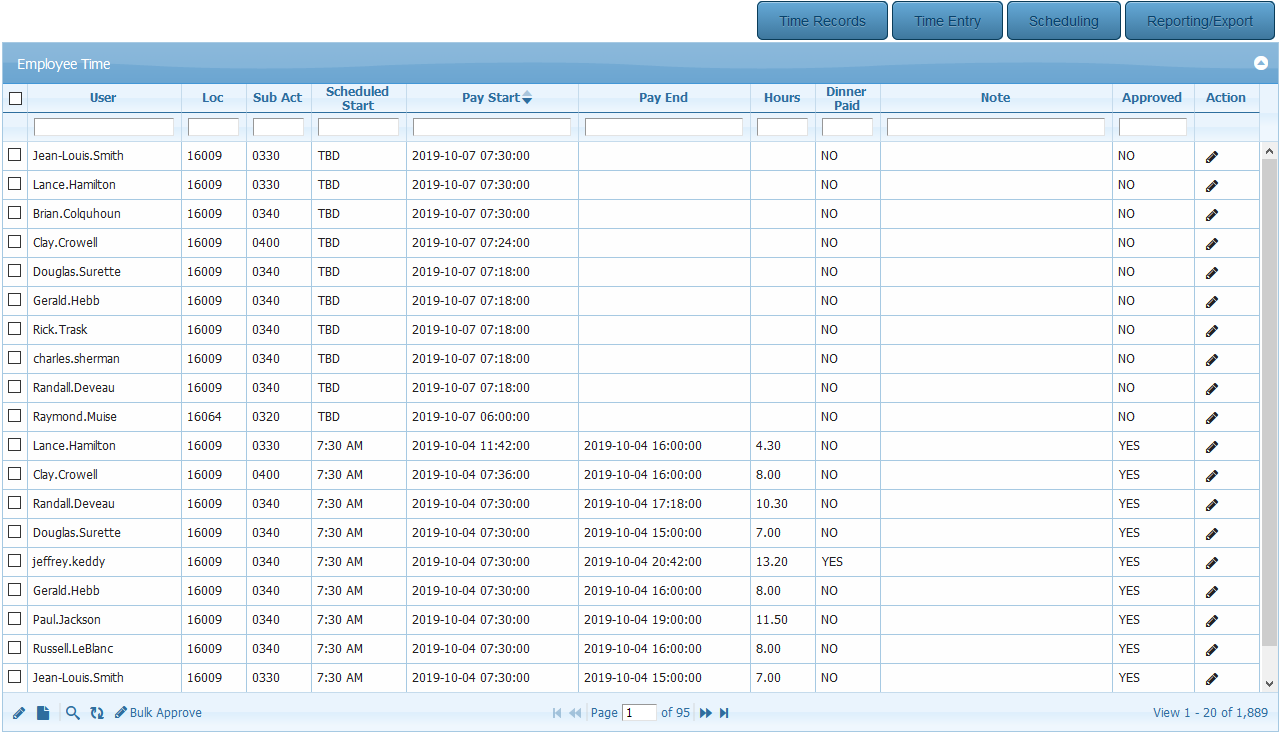Click the edit selected row pencil in footer
1282x737 pixels.
coord(19,713)
